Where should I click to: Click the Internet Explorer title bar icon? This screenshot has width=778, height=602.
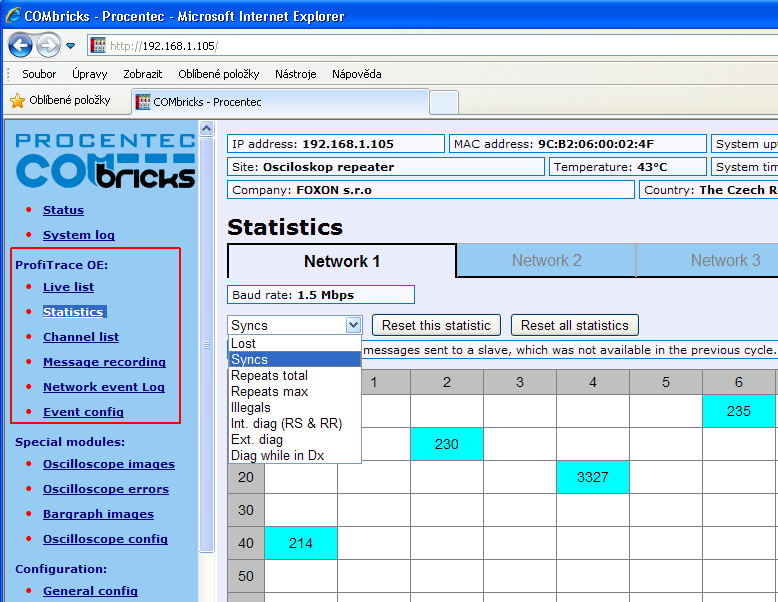click(x=13, y=16)
